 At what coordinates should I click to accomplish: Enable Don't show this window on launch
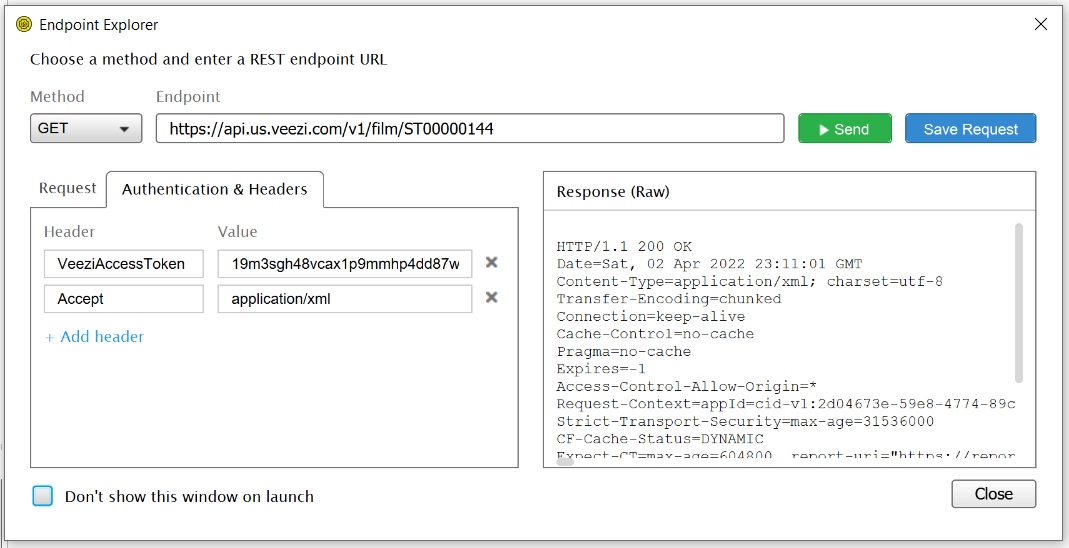(x=43, y=496)
